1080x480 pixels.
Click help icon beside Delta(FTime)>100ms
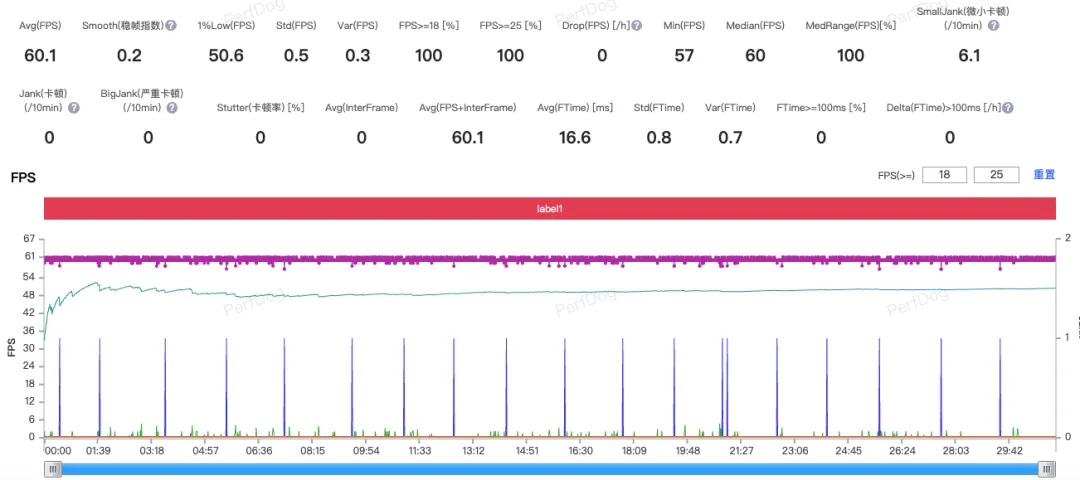tap(1008, 108)
